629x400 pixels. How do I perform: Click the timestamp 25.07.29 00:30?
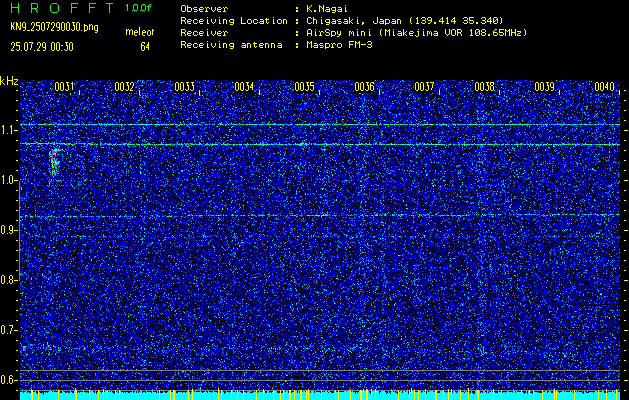click(x=42, y=47)
